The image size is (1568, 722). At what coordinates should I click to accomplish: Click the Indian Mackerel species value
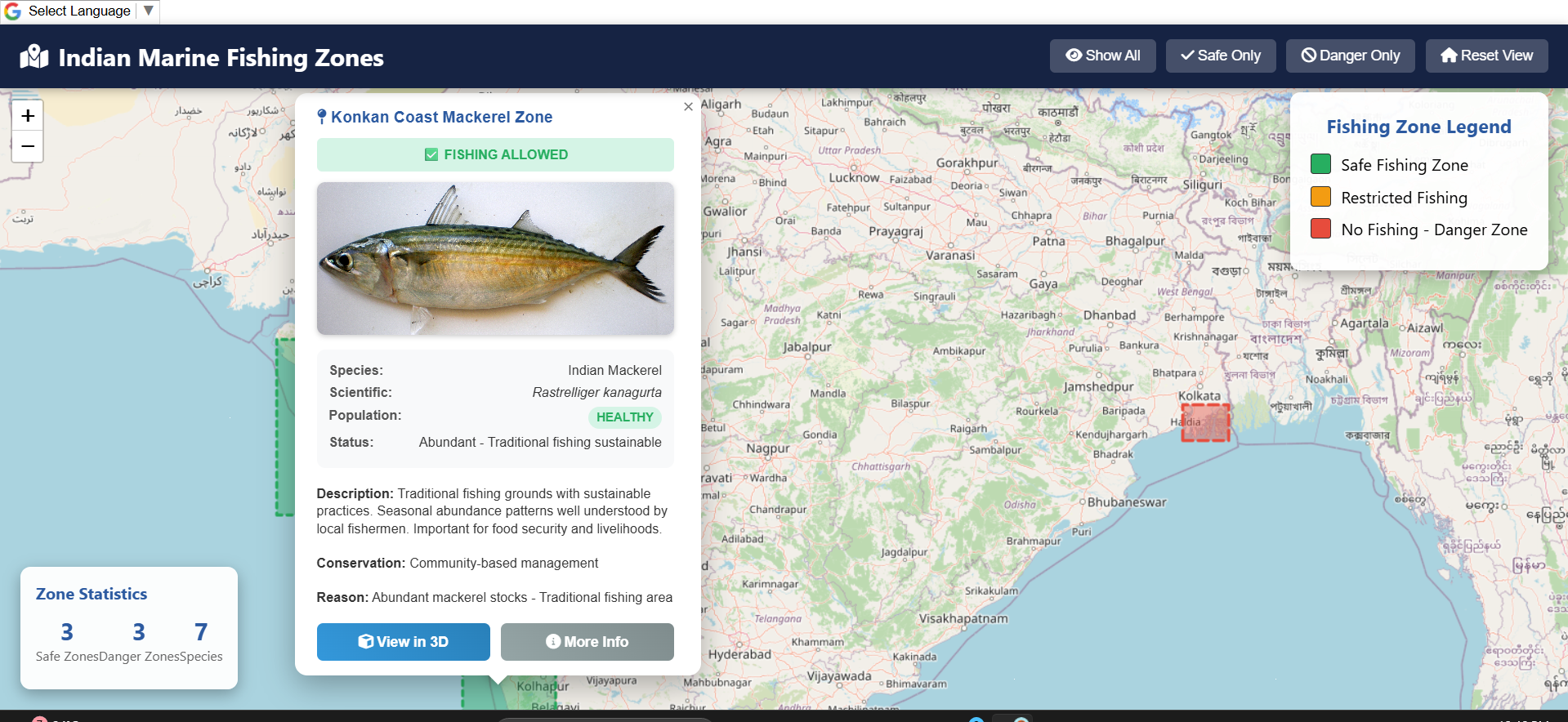pyautogui.click(x=614, y=371)
